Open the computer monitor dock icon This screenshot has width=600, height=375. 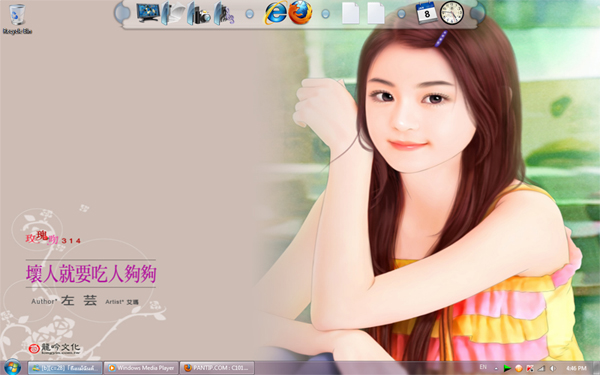(x=148, y=13)
